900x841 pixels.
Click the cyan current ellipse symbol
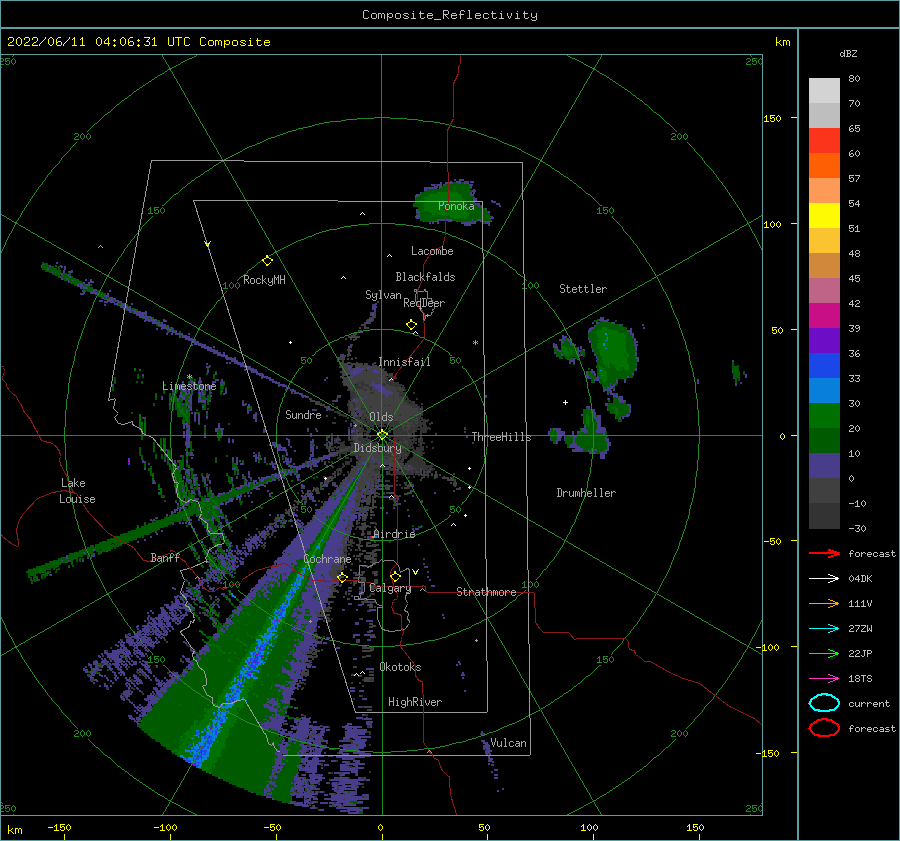[x=824, y=703]
